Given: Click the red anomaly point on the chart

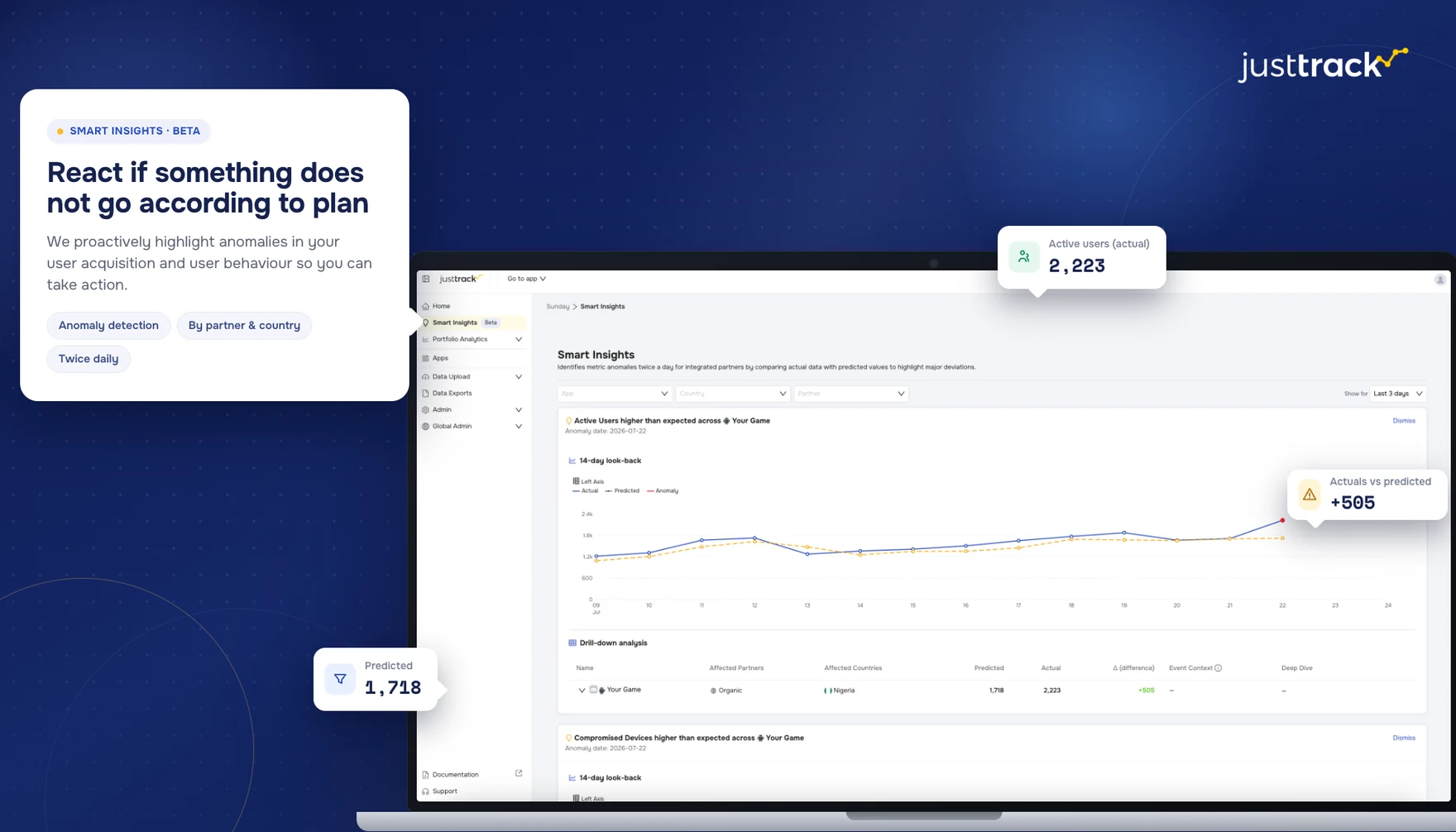Looking at the screenshot, I should [x=1282, y=520].
